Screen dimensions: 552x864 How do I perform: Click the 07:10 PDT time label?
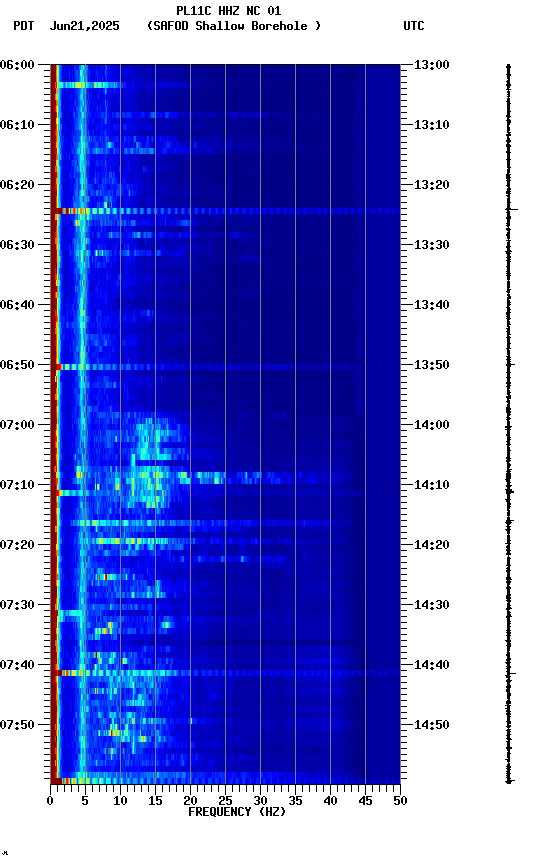pyautogui.click(x=17, y=485)
